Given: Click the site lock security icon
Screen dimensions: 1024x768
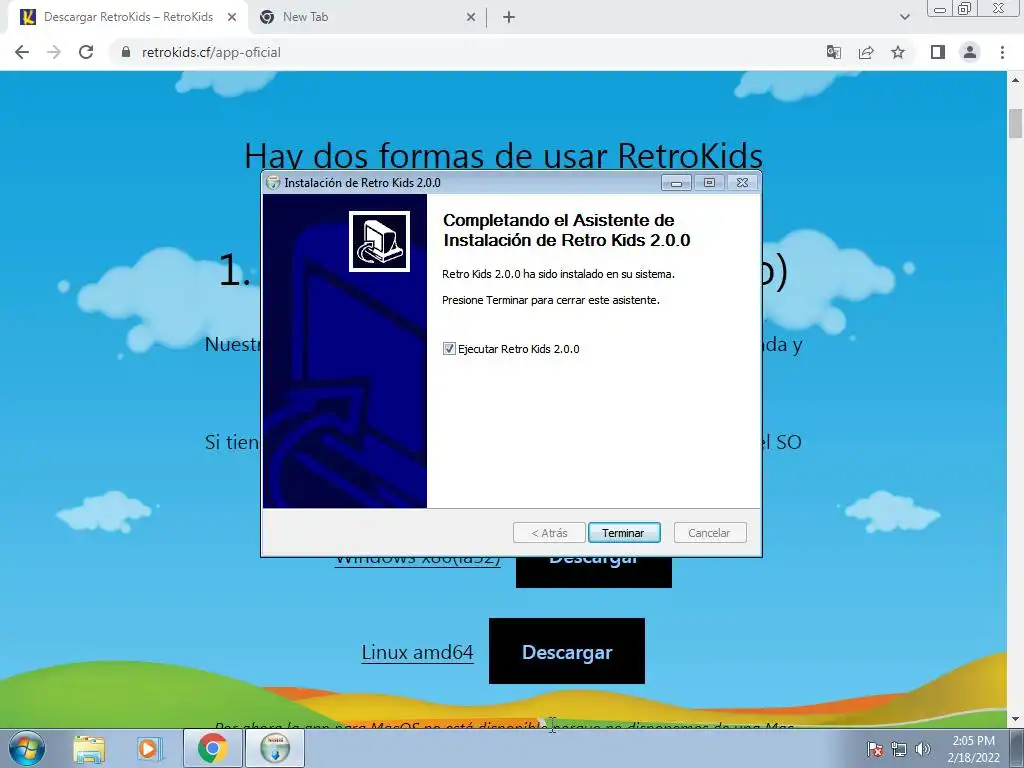Looking at the screenshot, I should click(x=126, y=52).
